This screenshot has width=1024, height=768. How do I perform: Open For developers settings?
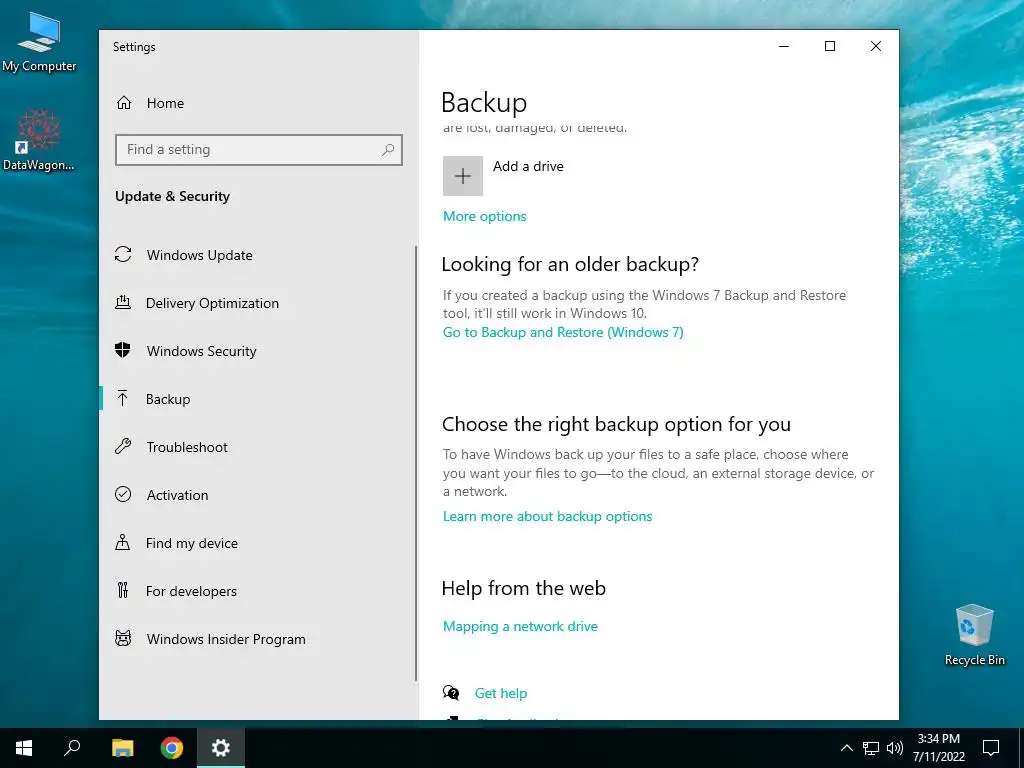pos(259,591)
